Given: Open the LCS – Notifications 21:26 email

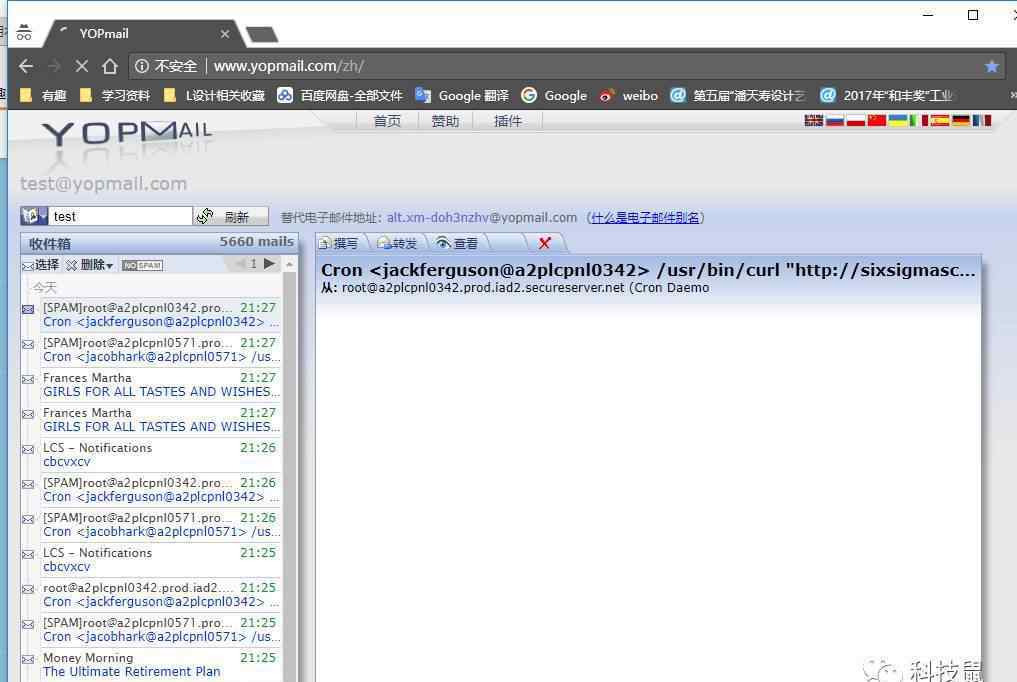Looking at the screenshot, I should [x=160, y=454].
